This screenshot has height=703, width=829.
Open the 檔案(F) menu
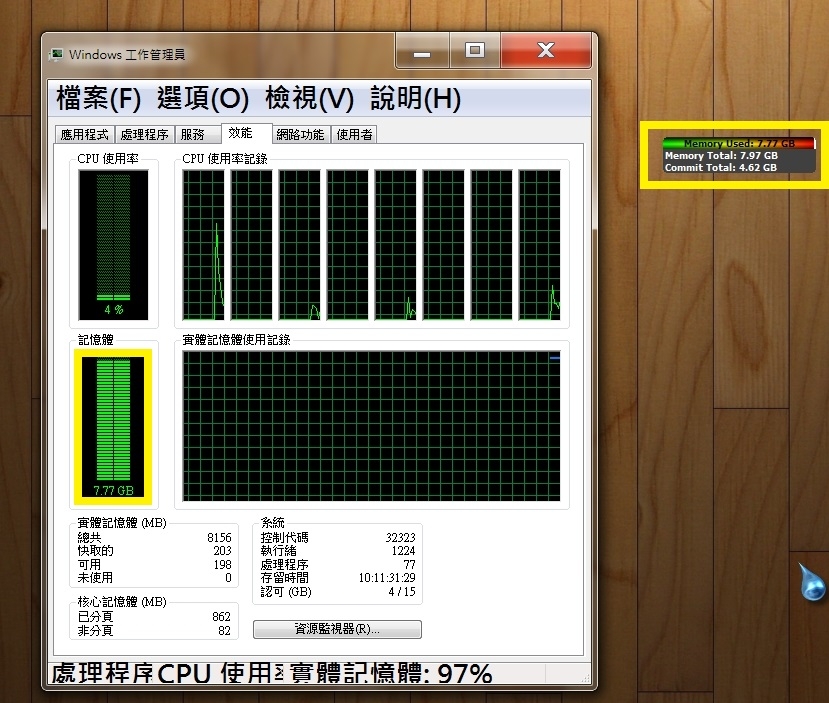(x=99, y=99)
